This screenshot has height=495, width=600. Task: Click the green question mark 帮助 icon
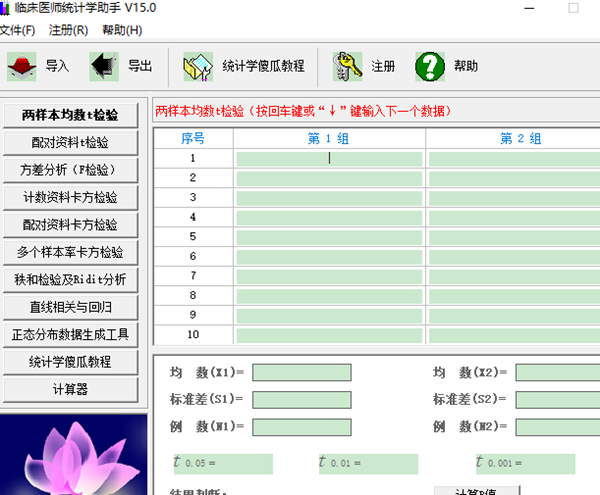[x=430, y=67]
